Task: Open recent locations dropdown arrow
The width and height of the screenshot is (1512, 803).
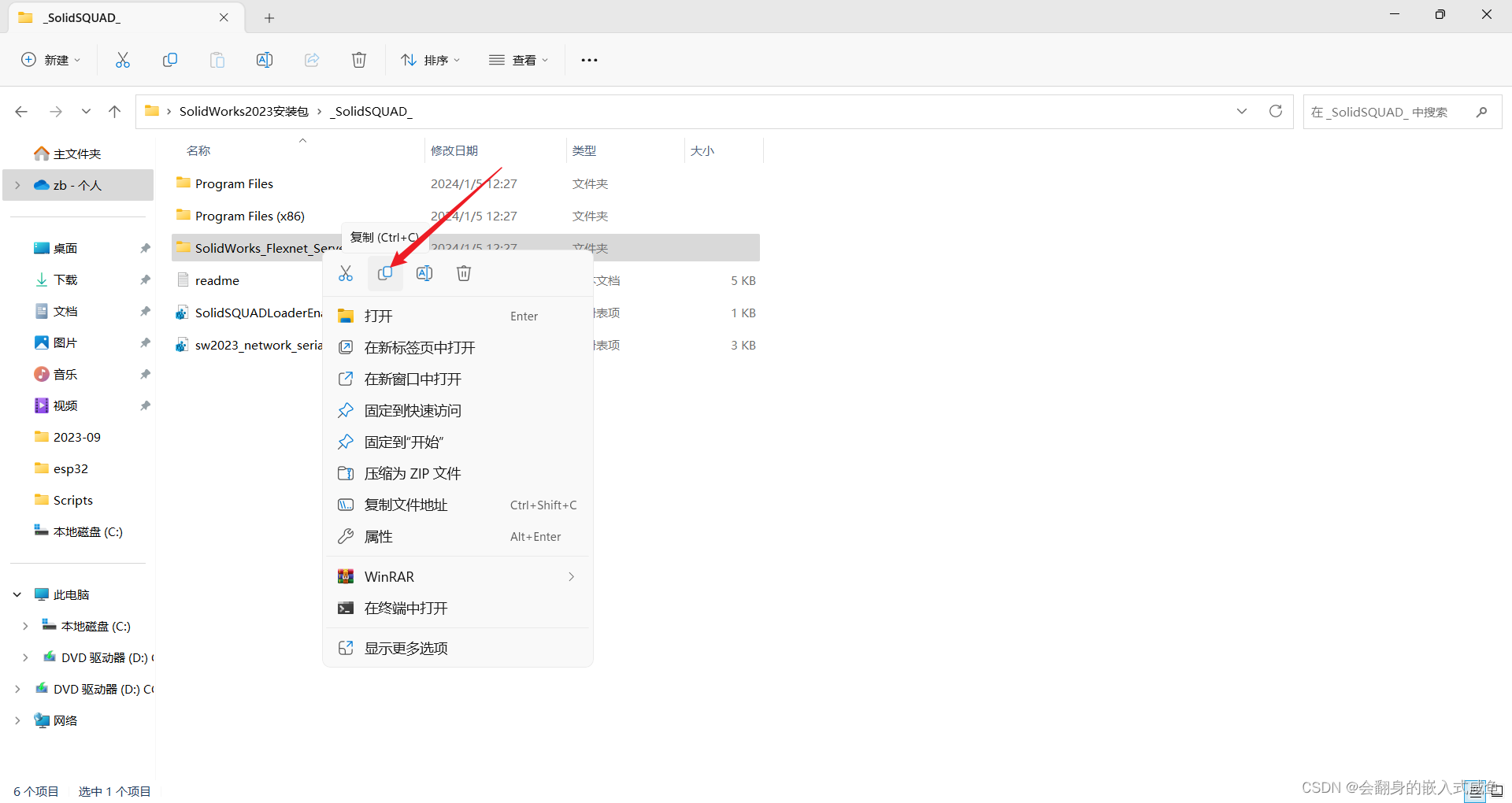Action: pyautogui.click(x=86, y=112)
